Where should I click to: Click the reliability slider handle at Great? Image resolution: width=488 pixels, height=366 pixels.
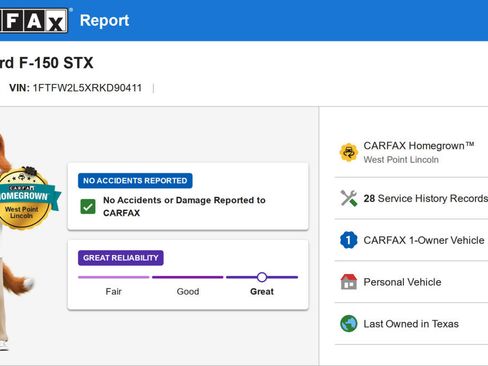pos(262,277)
